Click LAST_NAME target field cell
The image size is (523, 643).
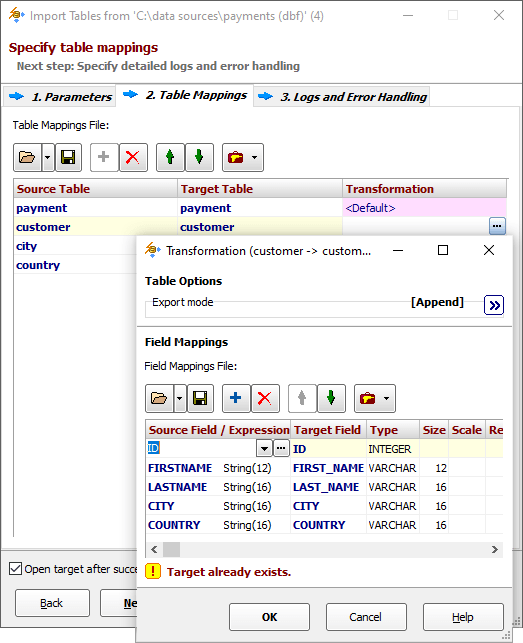pos(328,487)
